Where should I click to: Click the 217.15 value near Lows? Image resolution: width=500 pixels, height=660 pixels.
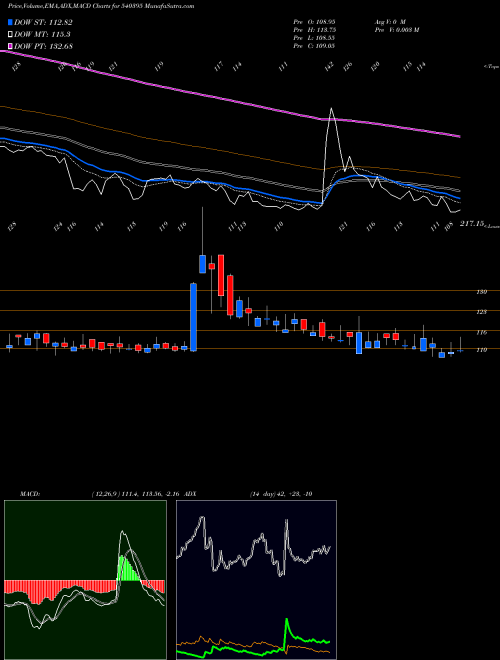[x=472, y=225]
